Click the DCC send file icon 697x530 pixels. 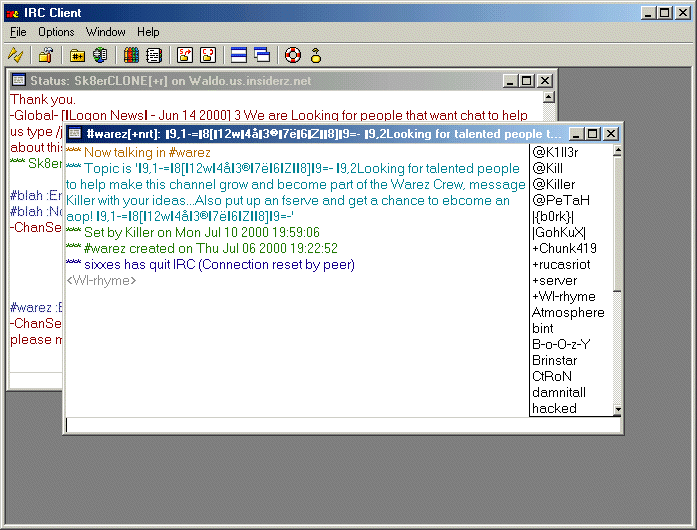click(185, 55)
